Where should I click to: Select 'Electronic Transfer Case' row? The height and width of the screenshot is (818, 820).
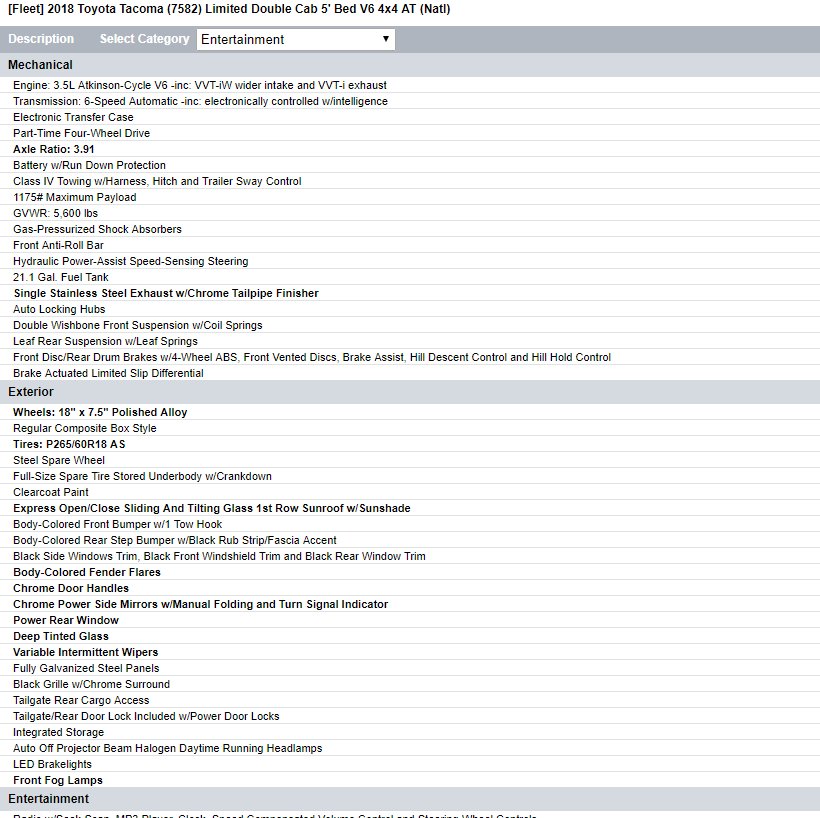[410, 117]
